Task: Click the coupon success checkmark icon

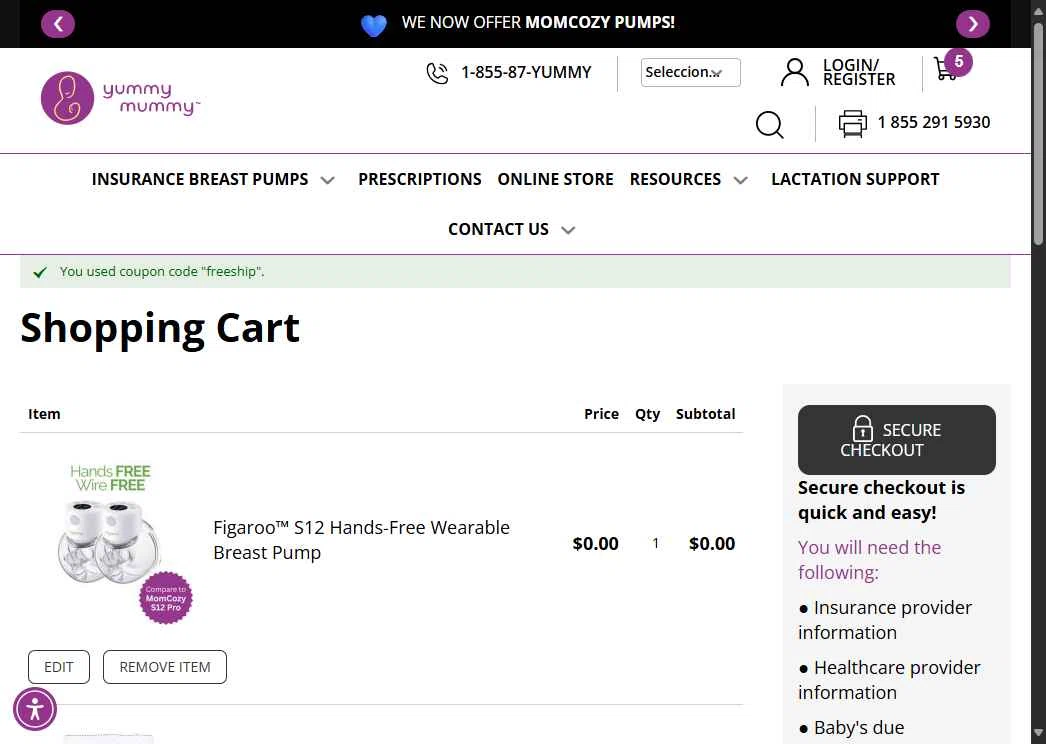Action: [x=40, y=272]
